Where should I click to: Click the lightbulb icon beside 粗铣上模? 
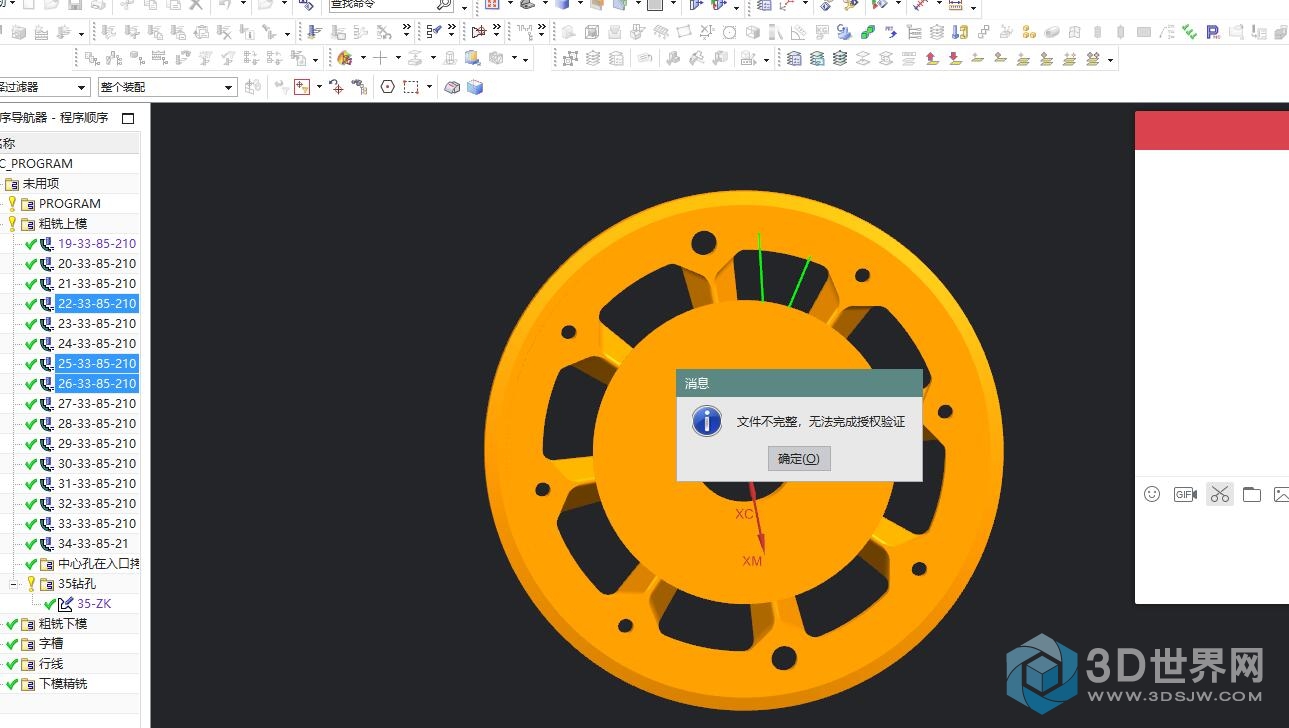(x=12, y=224)
